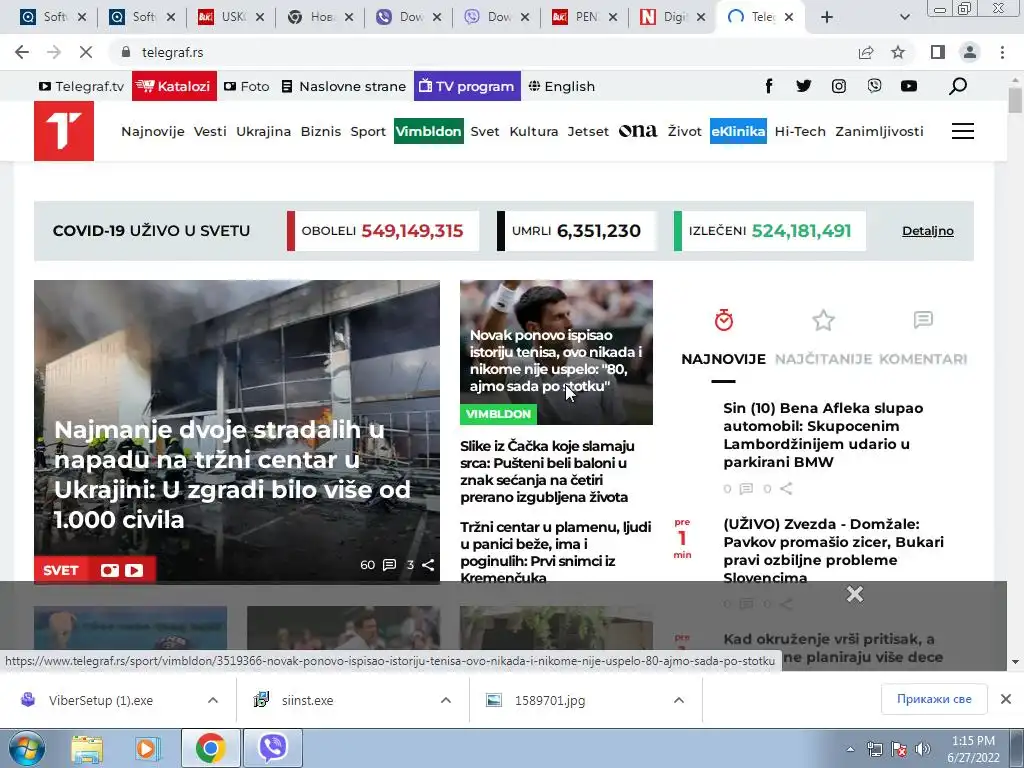The image size is (1024, 768).
Task: Close the grey ad overlay banner
Action: [855, 594]
